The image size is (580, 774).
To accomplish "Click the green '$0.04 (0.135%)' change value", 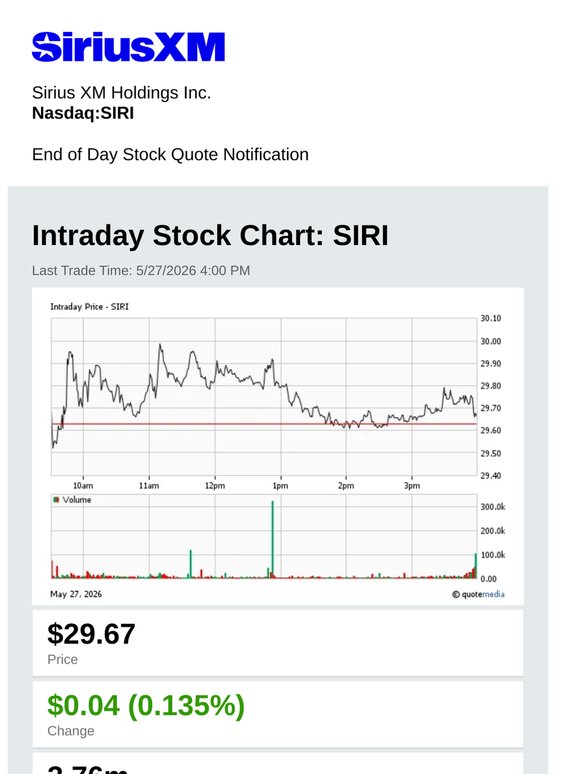I will 146,705.
